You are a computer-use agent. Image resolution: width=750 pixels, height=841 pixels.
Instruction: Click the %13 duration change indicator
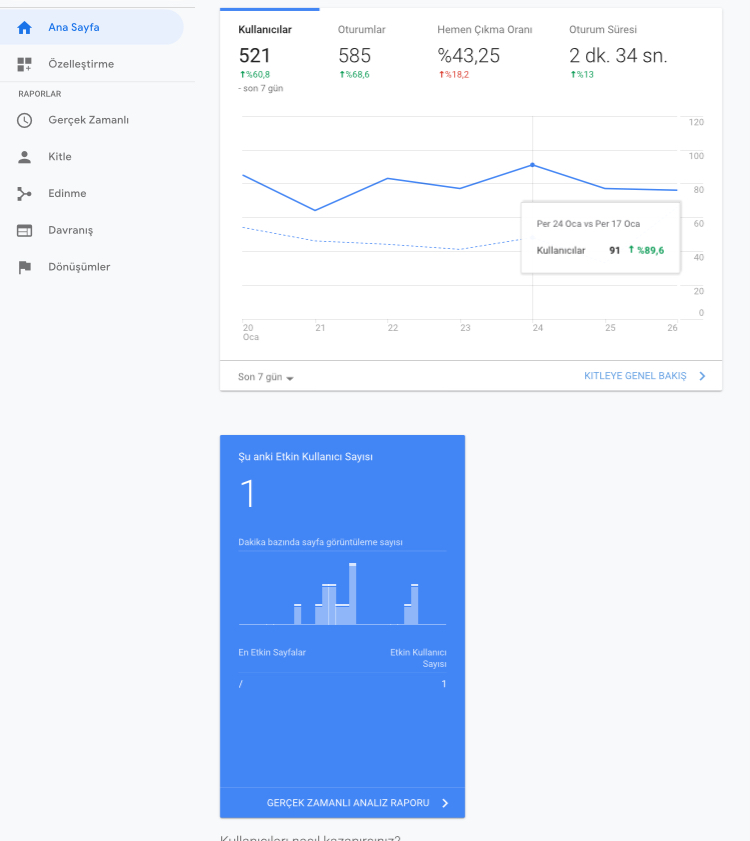pyautogui.click(x=582, y=75)
